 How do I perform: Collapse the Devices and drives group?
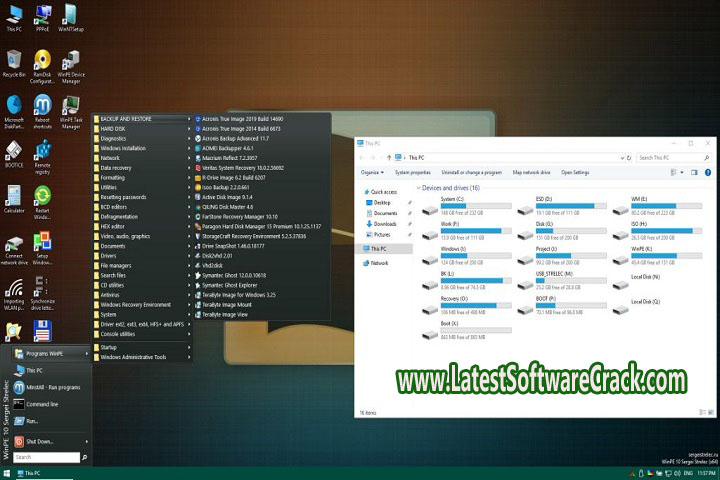point(418,187)
